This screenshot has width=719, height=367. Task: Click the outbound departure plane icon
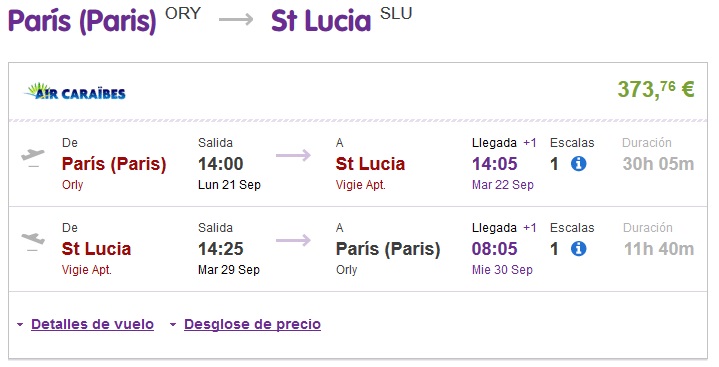point(33,157)
